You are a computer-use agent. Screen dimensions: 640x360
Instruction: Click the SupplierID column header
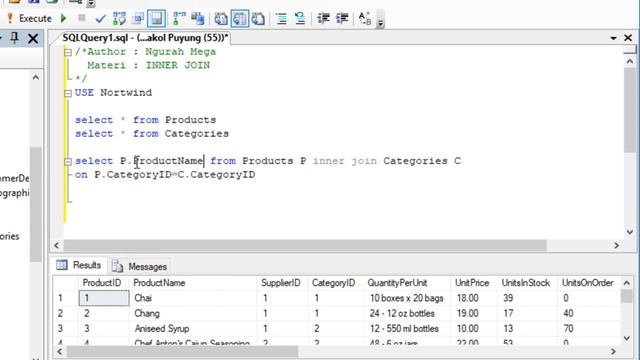[x=282, y=283]
